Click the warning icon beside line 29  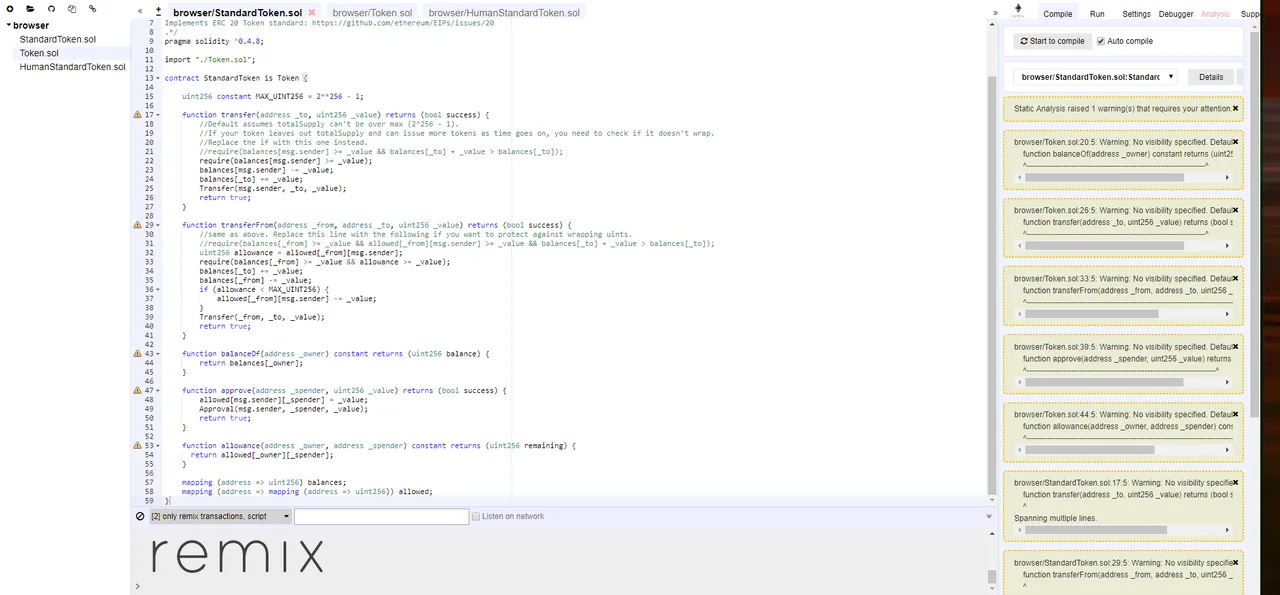138,225
